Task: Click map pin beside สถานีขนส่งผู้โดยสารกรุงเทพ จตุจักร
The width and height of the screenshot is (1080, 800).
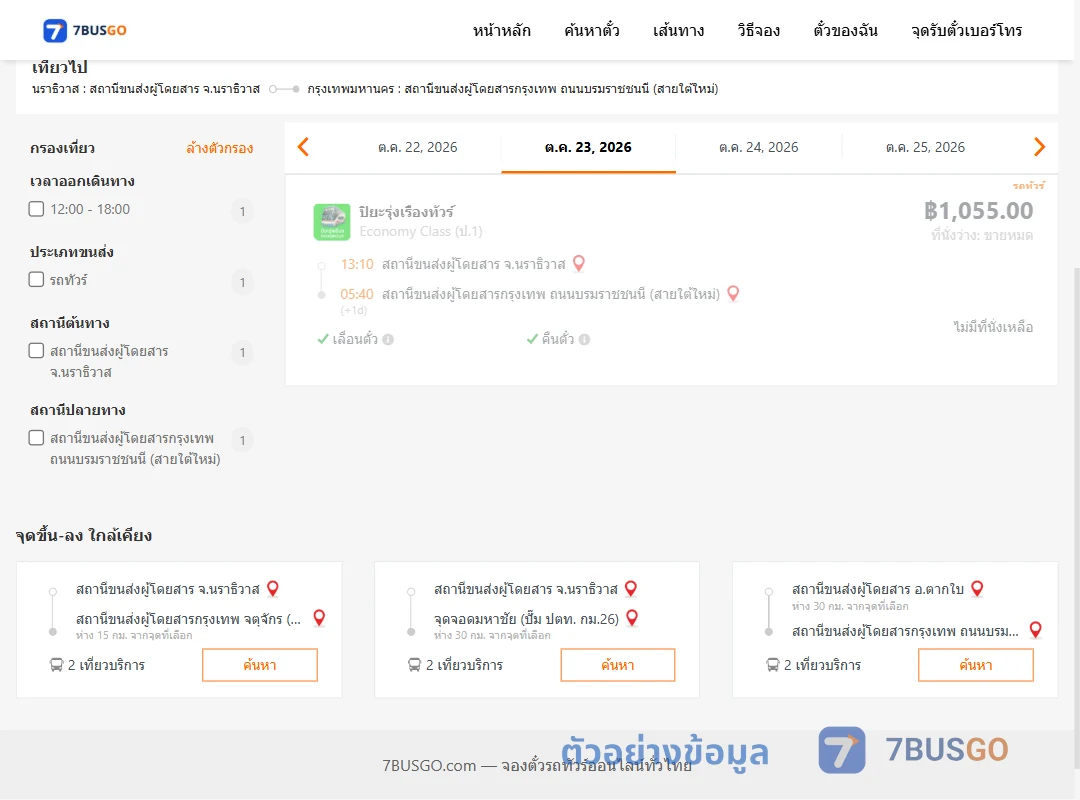Action: pyautogui.click(x=319, y=618)
